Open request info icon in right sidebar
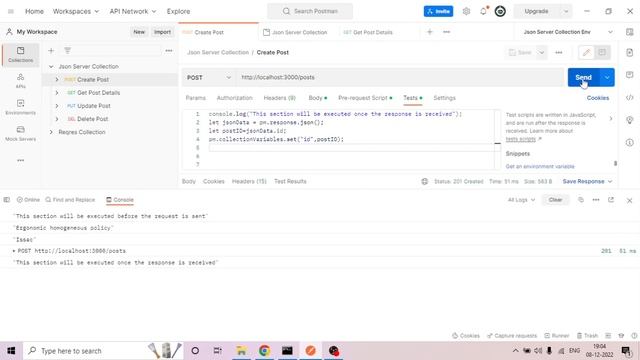The image size is (640, 360). 629,142
